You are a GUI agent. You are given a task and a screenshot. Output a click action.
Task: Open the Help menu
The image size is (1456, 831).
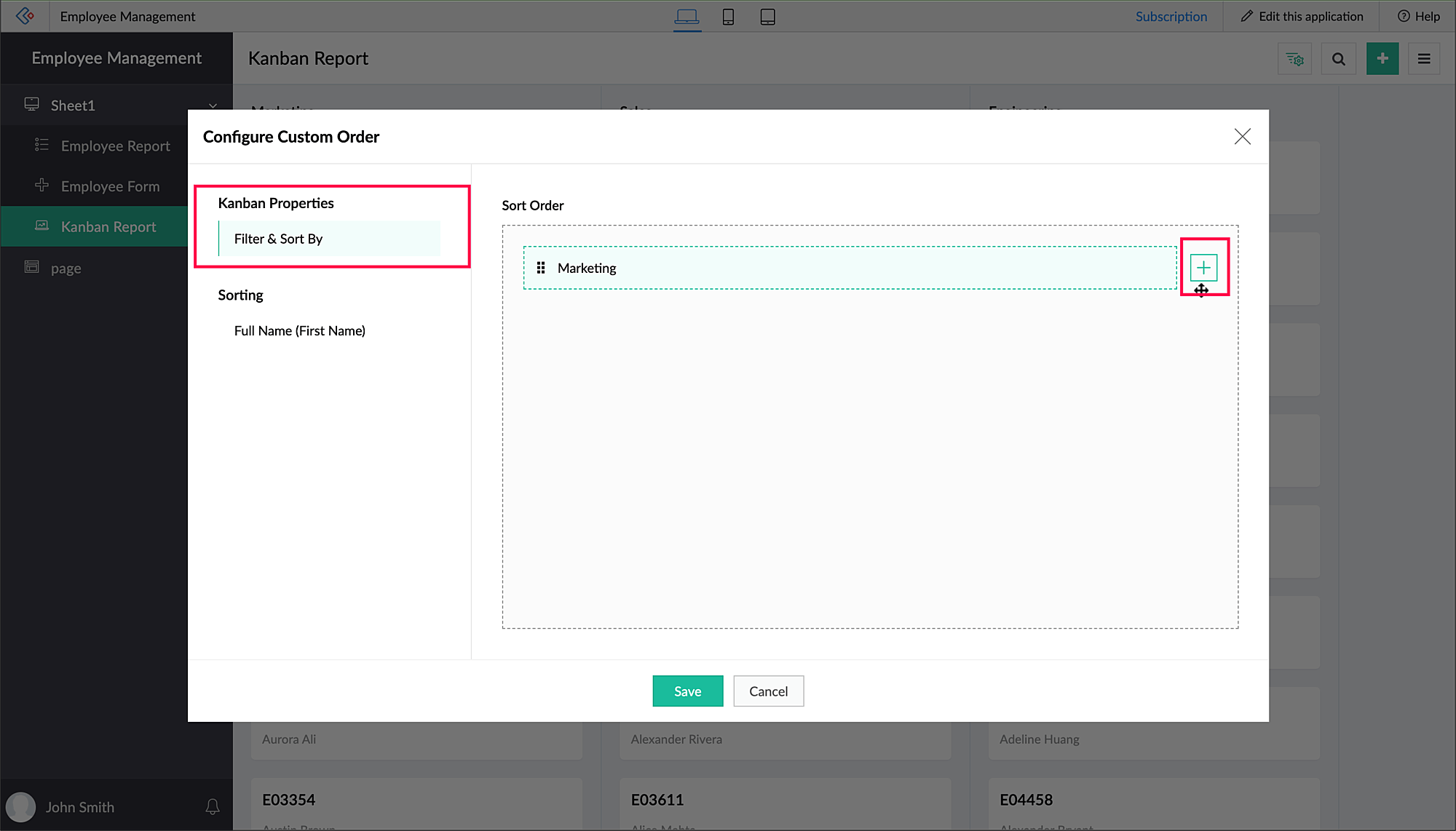coord(1418,16)
